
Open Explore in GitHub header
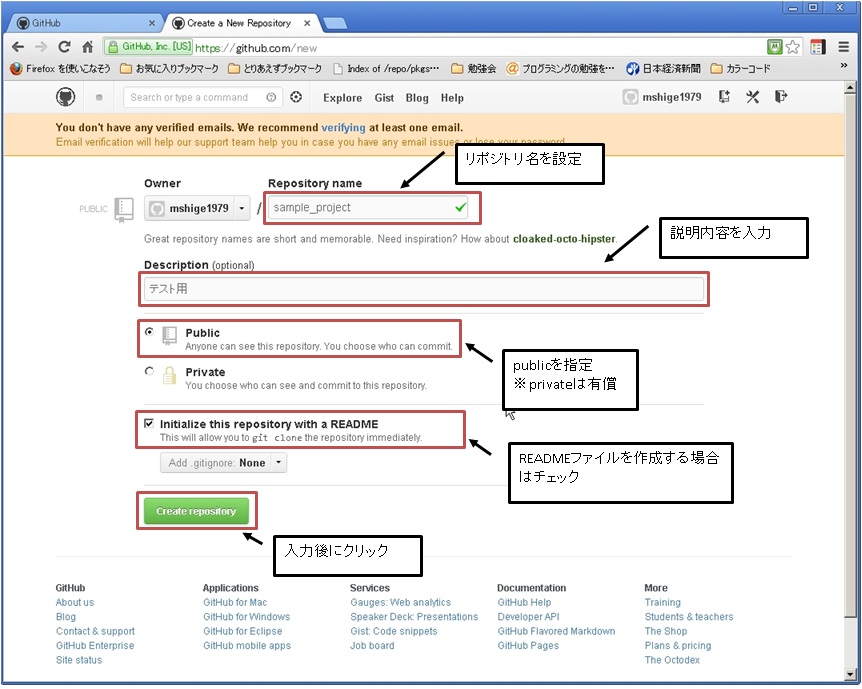(342, 98)
